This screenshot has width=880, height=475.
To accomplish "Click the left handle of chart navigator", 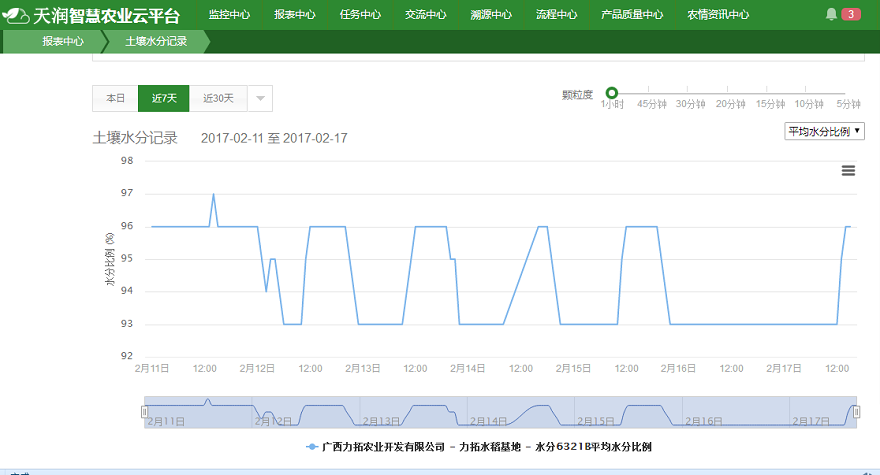I will pos(145,411).
